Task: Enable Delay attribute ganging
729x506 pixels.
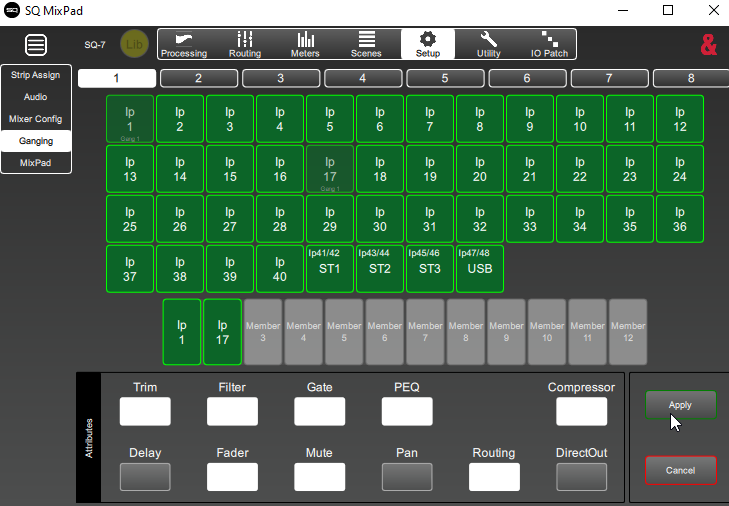Action: coord(145,477)
